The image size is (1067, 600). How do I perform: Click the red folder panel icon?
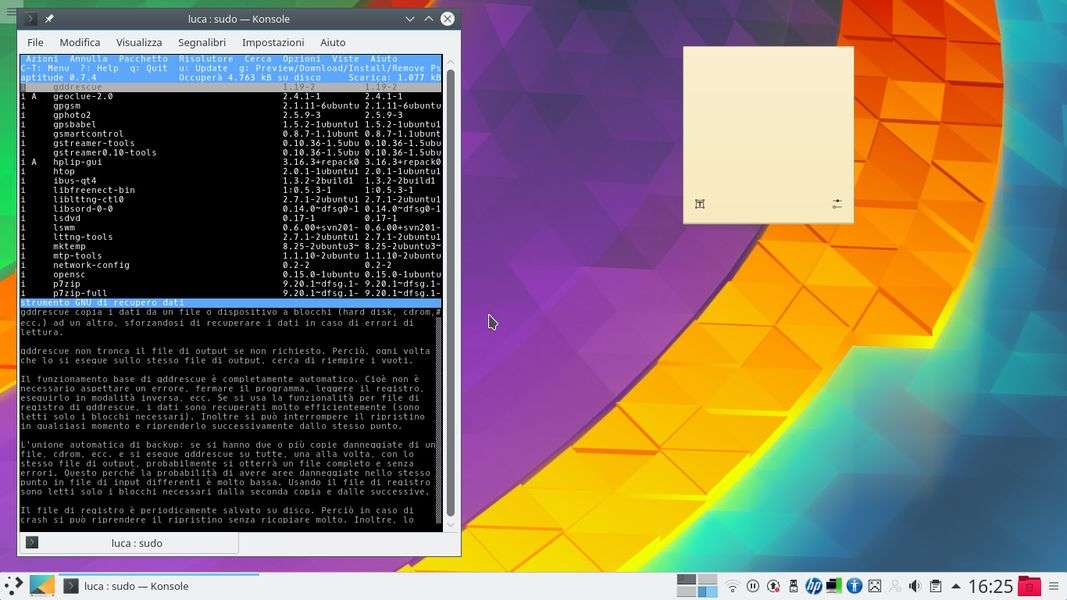coord(1029,586)
